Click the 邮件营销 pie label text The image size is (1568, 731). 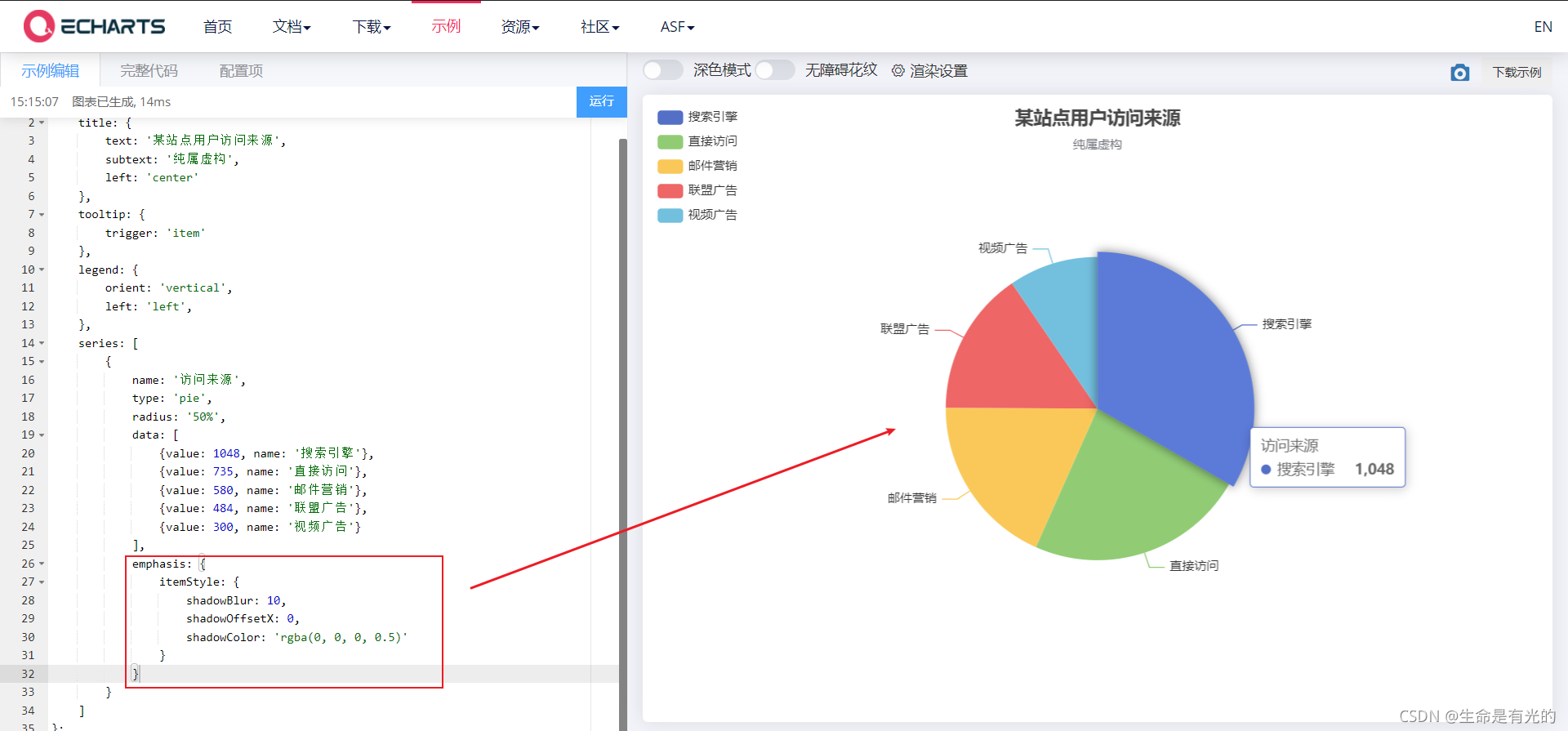point(912,498)
